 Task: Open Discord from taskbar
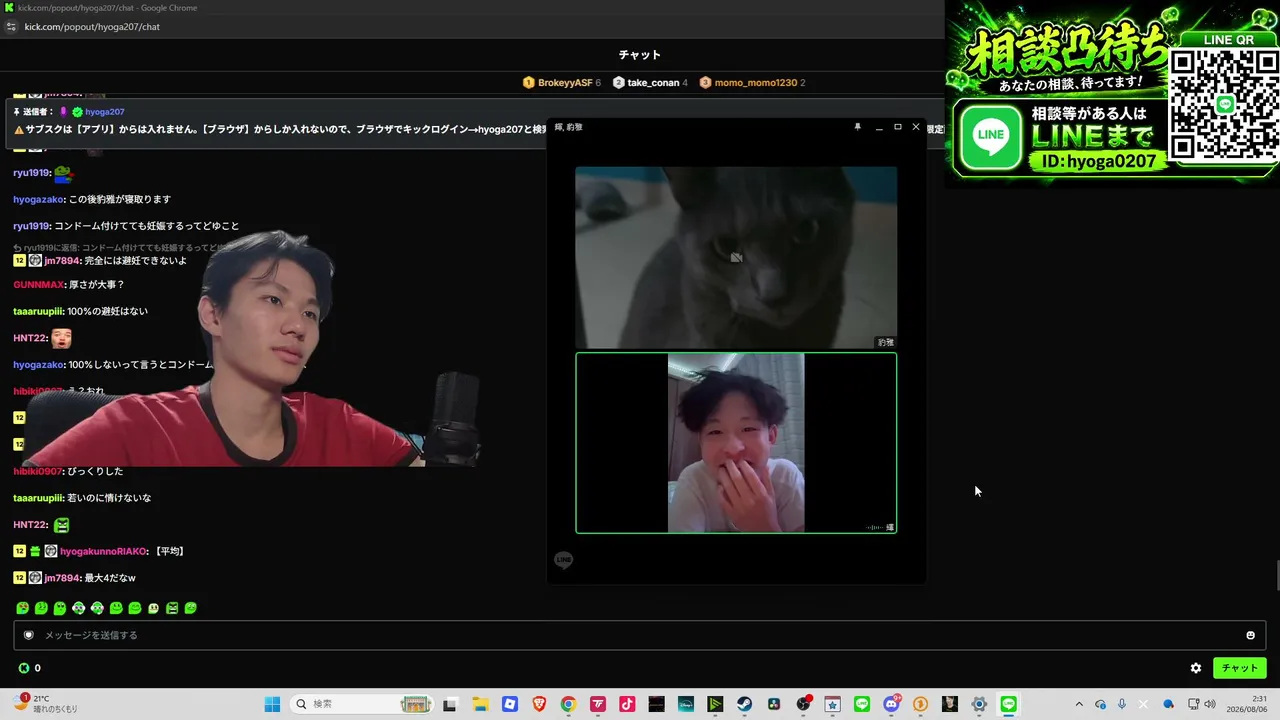coord(891,704)
